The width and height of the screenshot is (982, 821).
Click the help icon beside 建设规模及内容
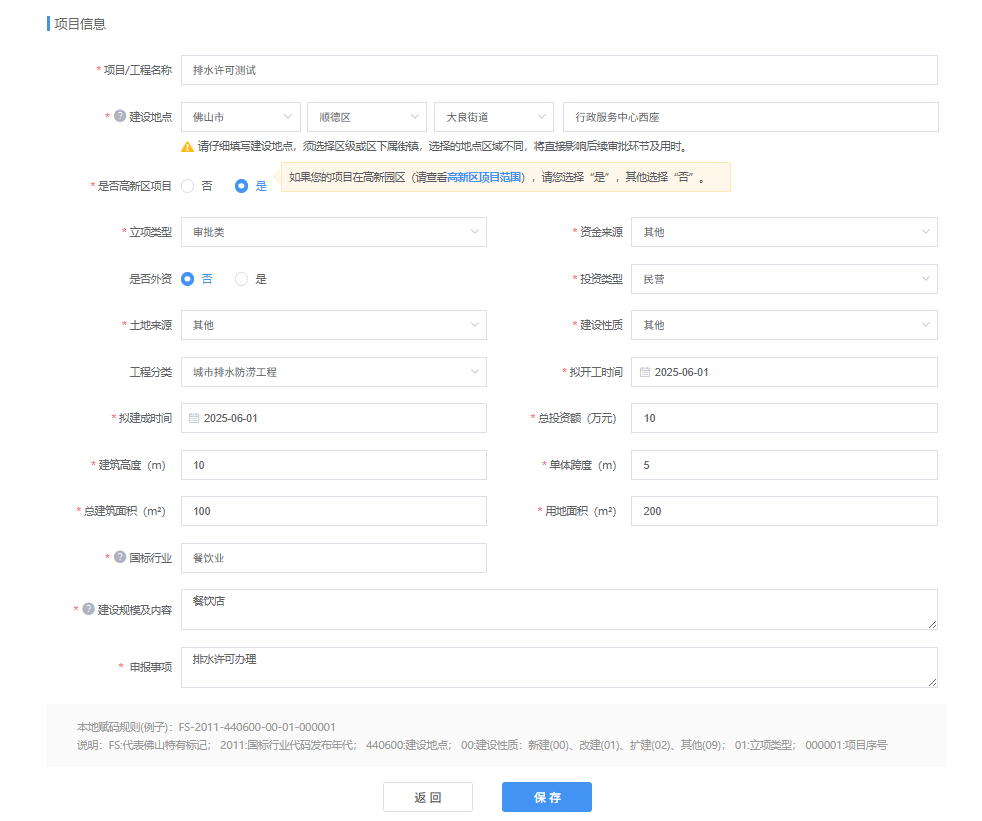click(88, 609)
